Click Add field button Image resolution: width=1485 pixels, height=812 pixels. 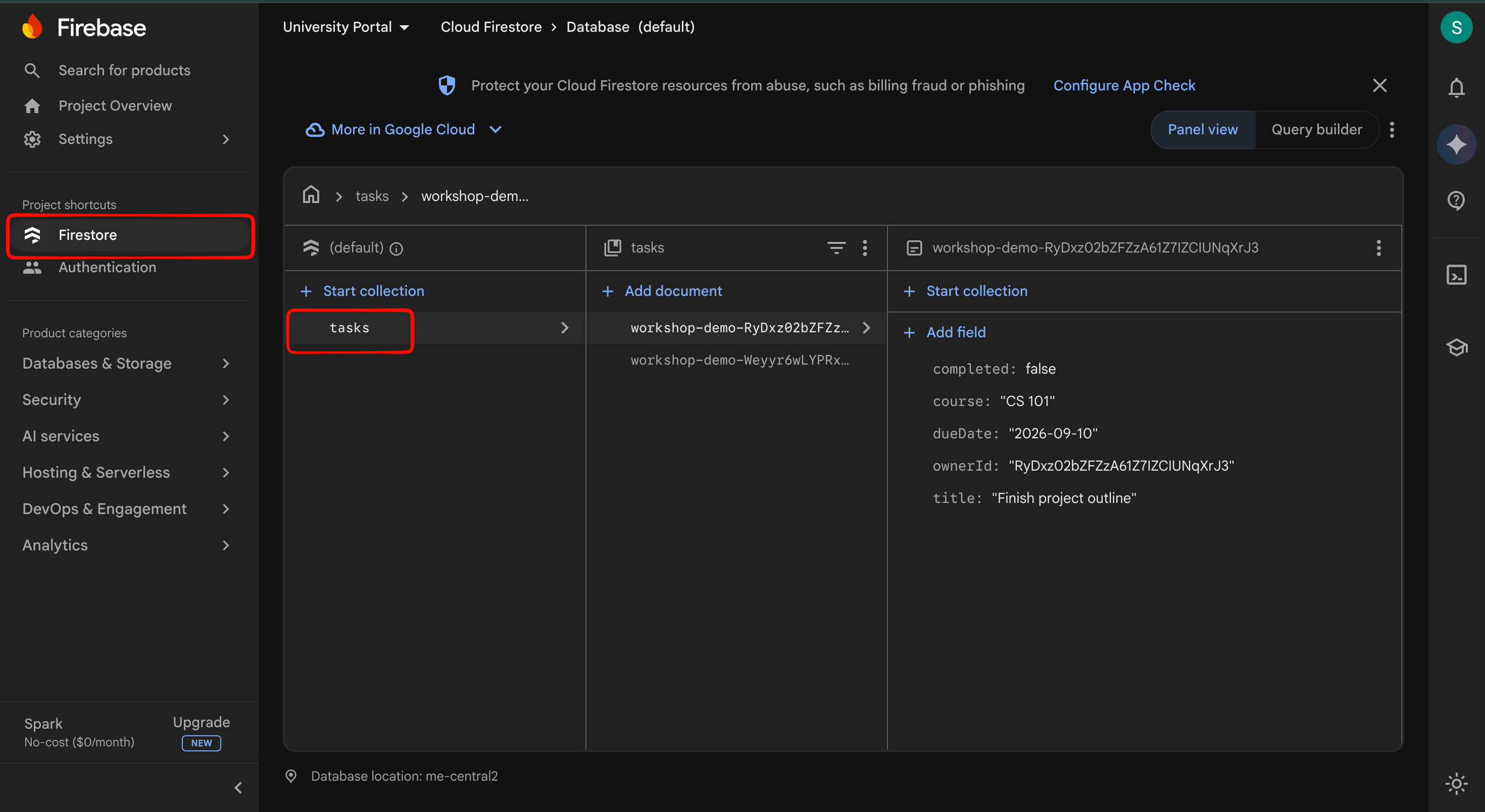point(945,332)
